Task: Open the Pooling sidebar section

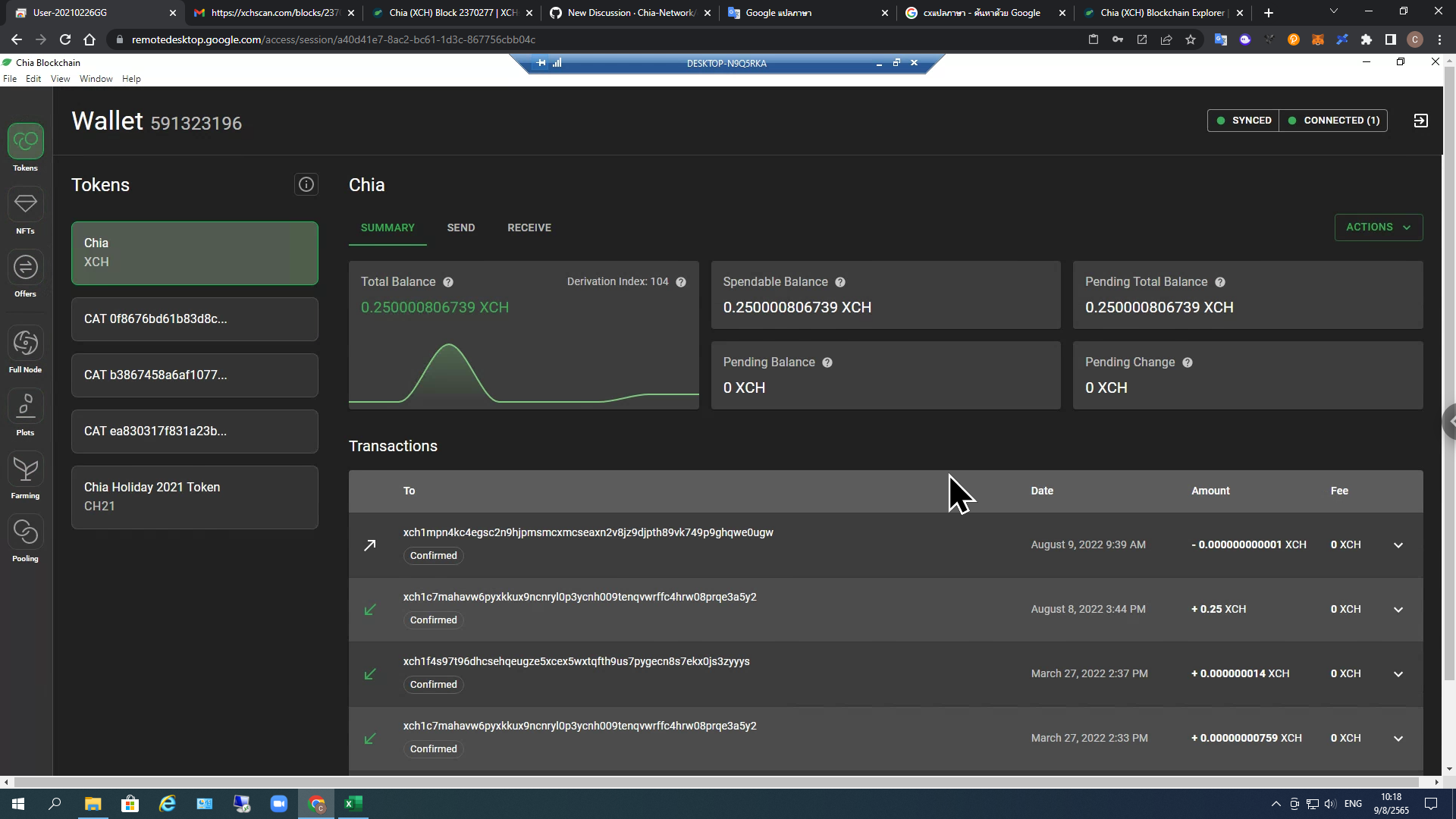Action: pos(26,538)
